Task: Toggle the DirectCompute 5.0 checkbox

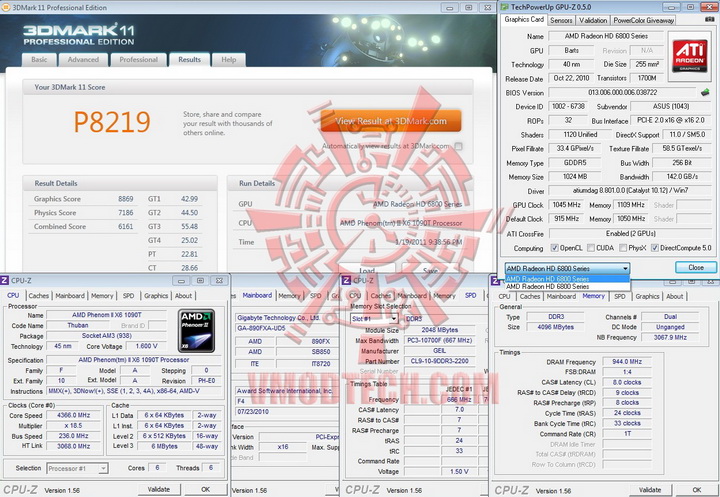Action: click(655, 248)
